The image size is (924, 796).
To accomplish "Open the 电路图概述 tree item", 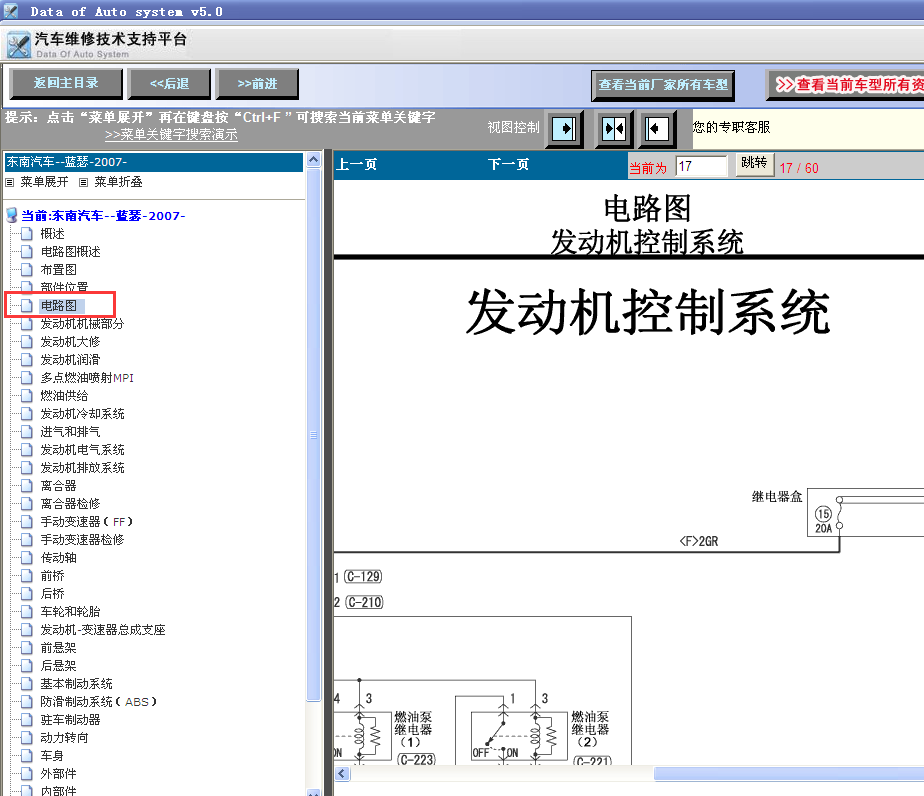I will click(x=71, y=252).
